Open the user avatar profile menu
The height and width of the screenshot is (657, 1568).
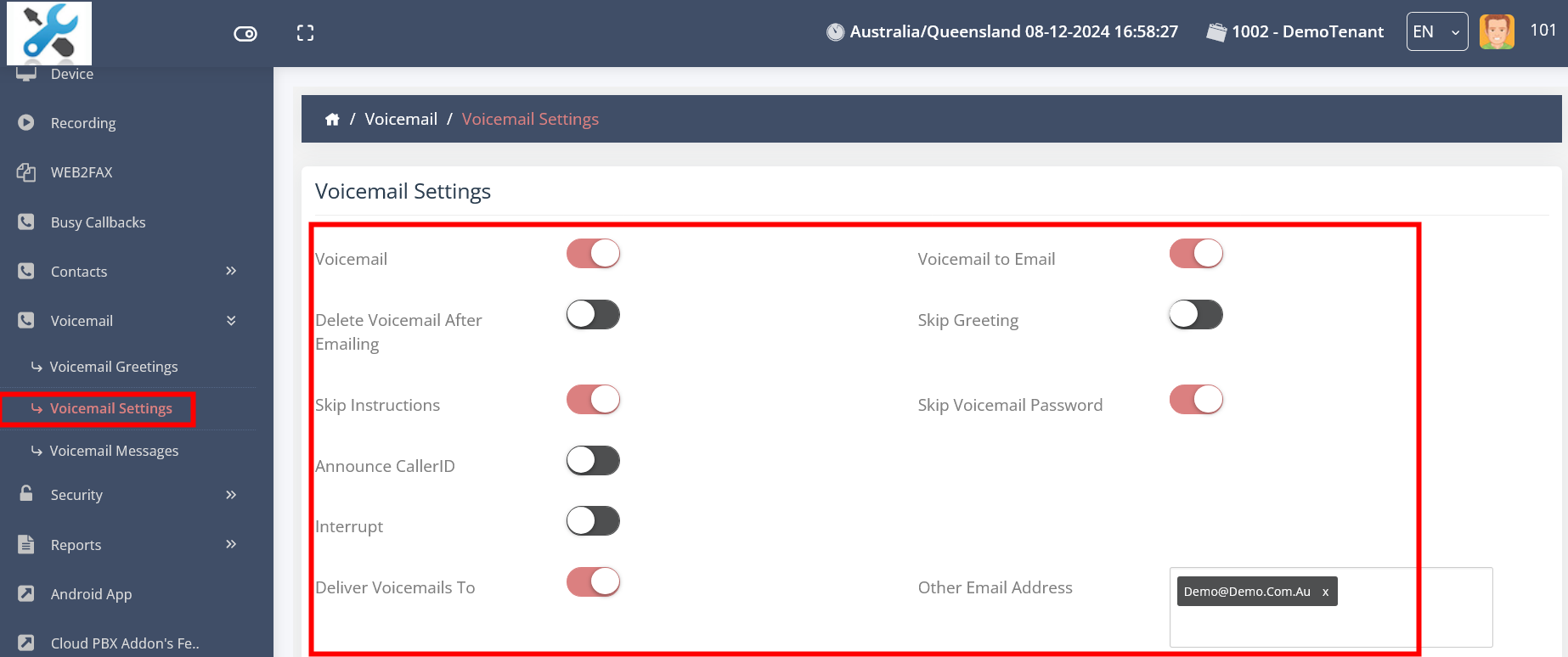pos(1497,32)
